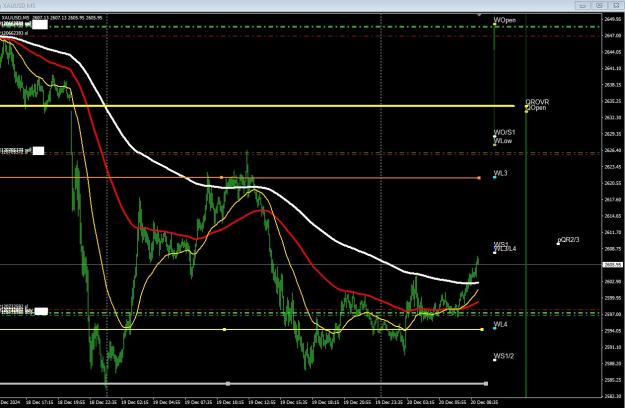
Task: Select the pQR2/3 level label
Action: [568, 240]
